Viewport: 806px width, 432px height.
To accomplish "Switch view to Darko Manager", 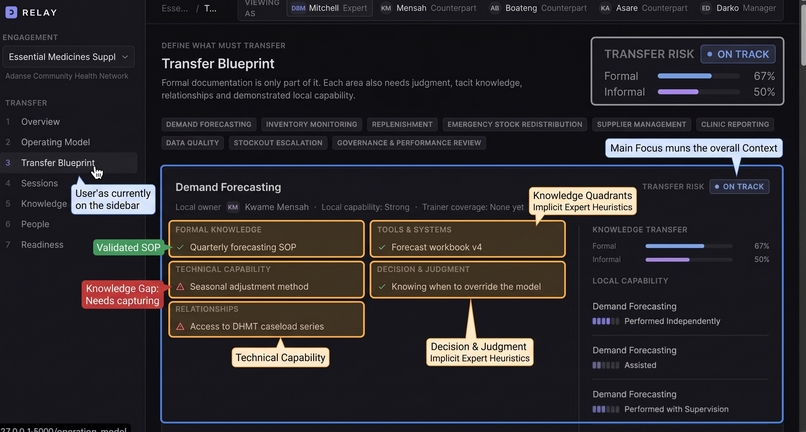I will [738, 8].
